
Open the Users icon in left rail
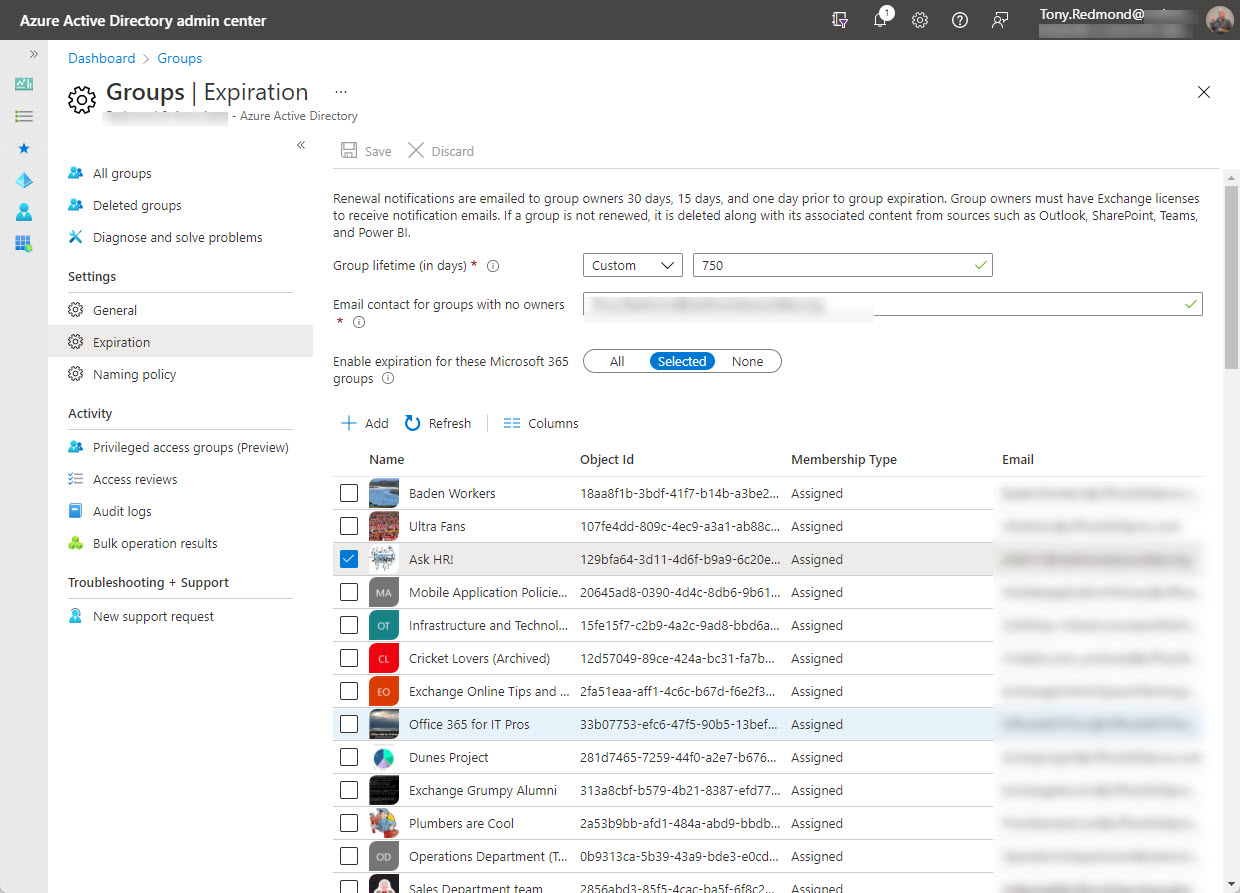(24, 212)
